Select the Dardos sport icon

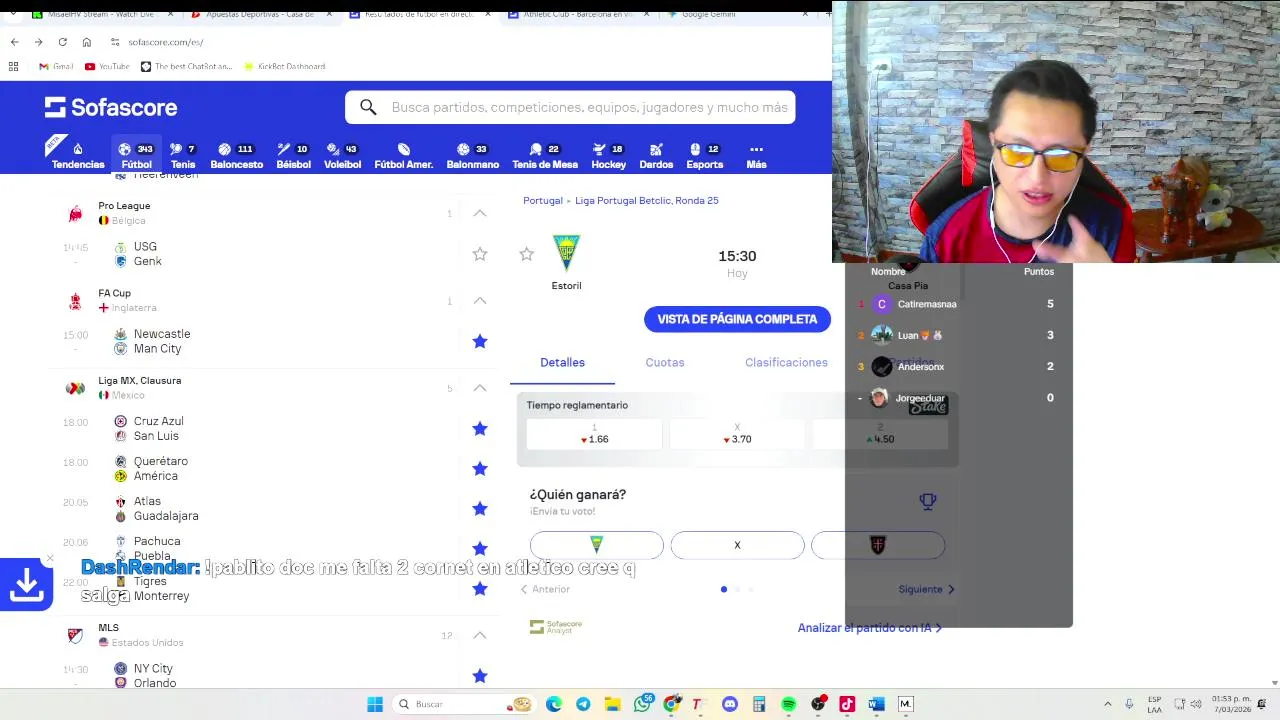tap(656, 155)
